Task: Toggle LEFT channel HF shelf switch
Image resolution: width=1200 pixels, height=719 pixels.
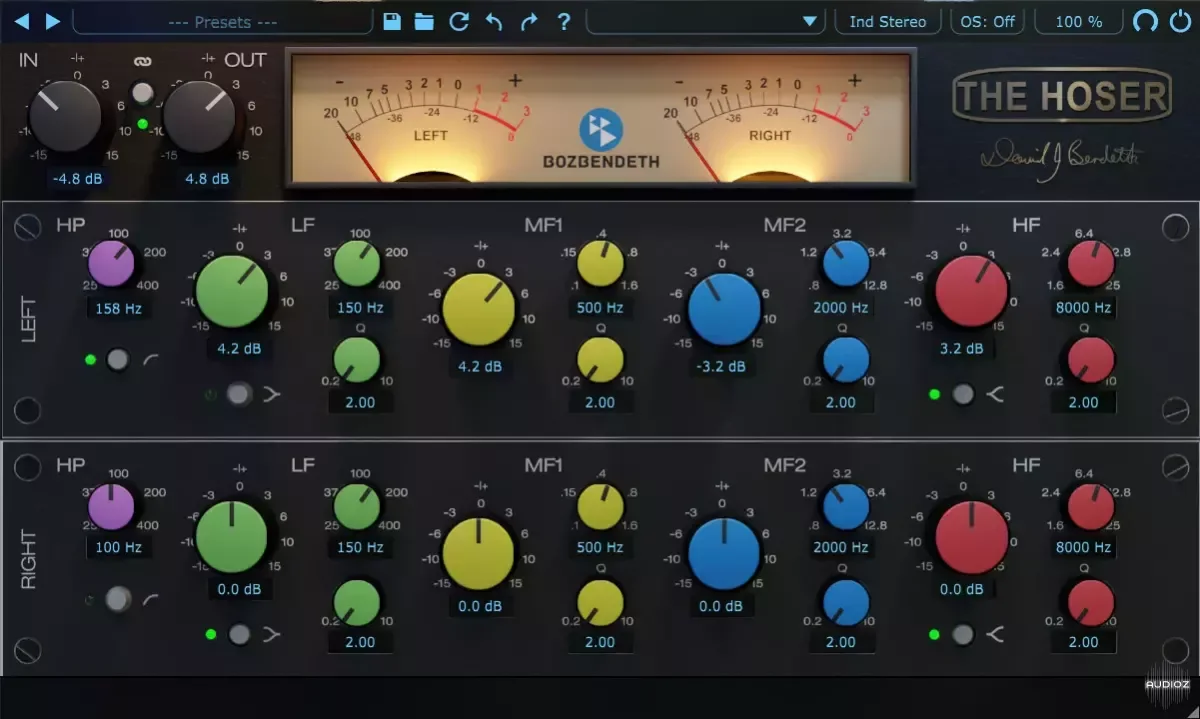Action: (x=963, y=394)
